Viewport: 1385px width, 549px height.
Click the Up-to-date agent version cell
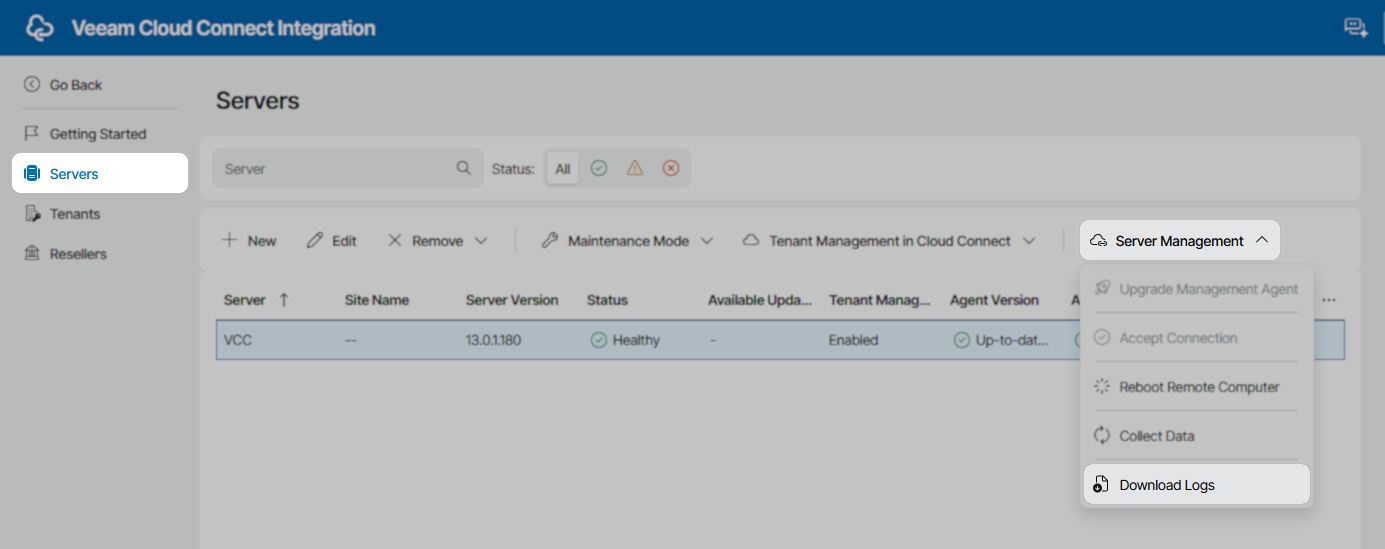coord(1001,340)
